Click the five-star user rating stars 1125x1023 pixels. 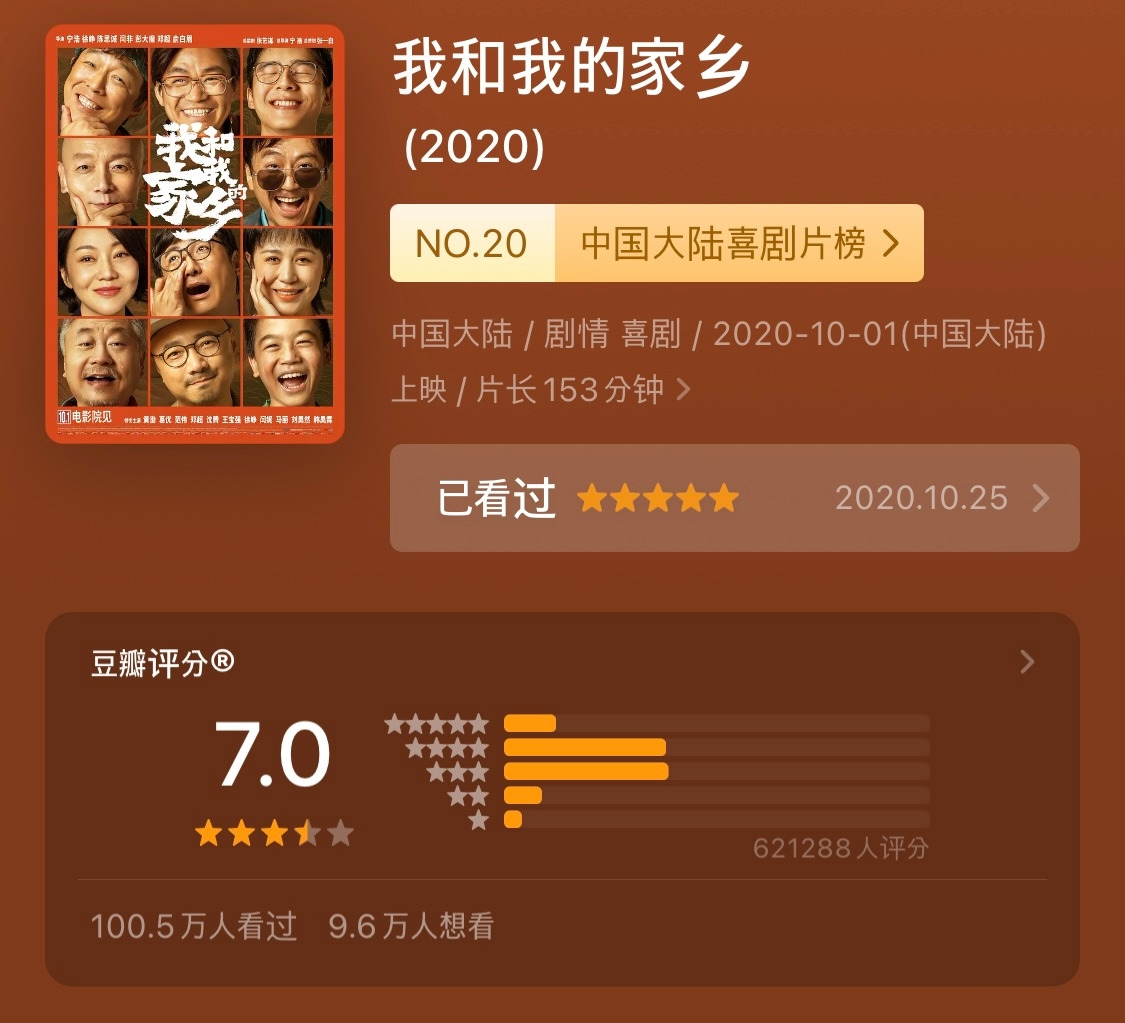pyautogui.click(x=658, y=498)
